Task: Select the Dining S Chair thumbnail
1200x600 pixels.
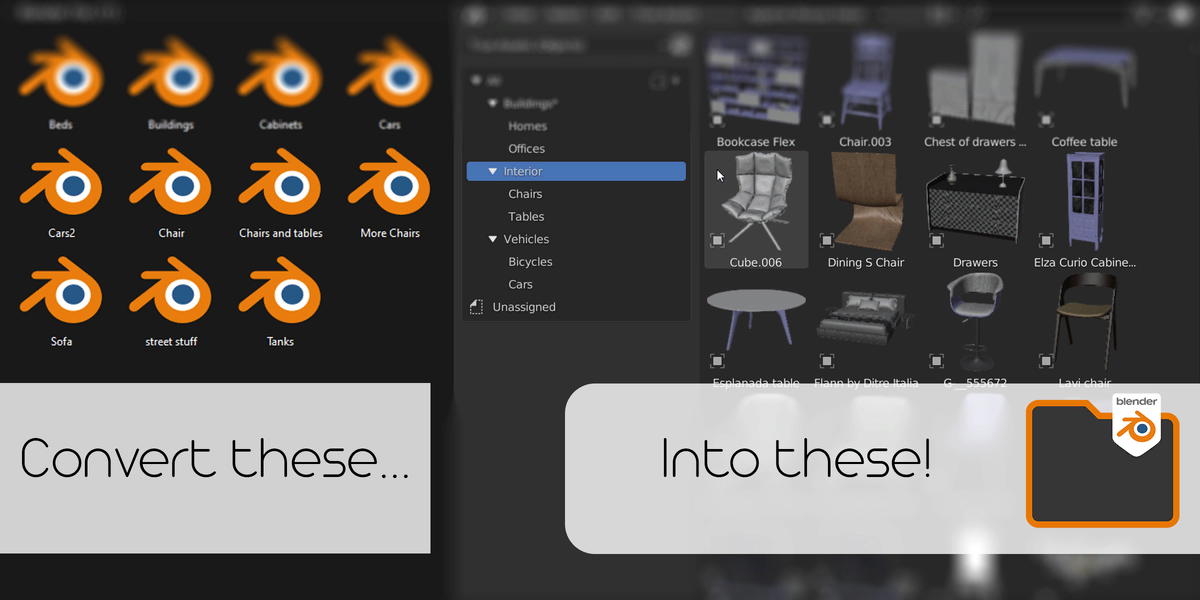Action: (866, 201)
